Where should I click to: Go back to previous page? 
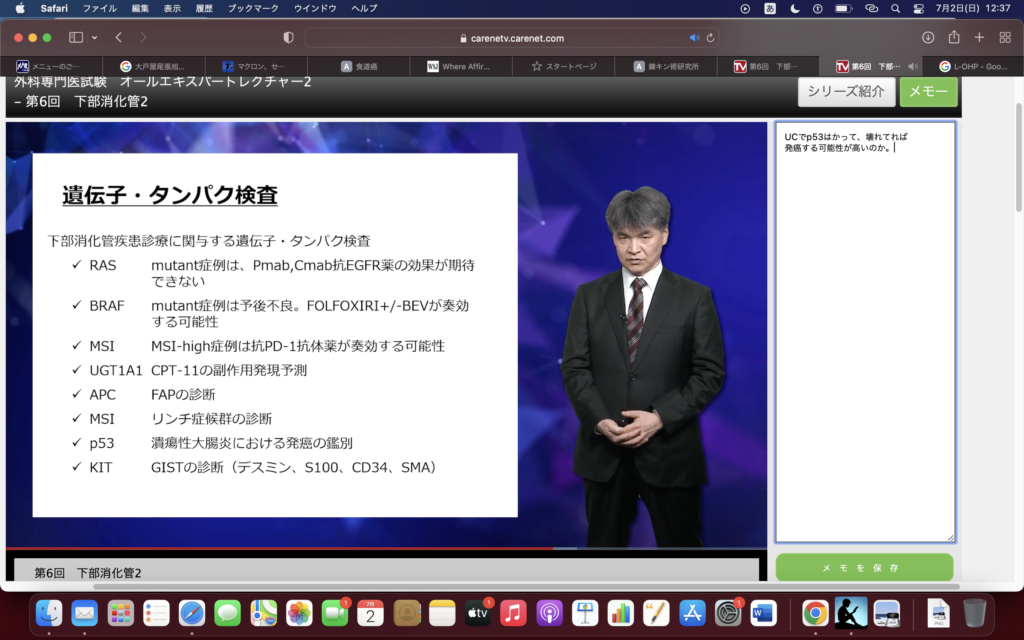point(118,37)
